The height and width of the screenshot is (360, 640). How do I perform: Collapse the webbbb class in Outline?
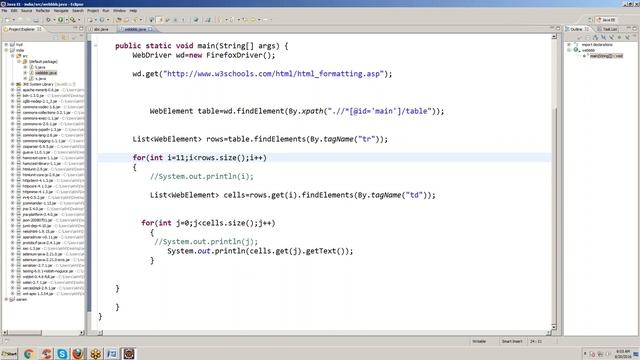569,50
